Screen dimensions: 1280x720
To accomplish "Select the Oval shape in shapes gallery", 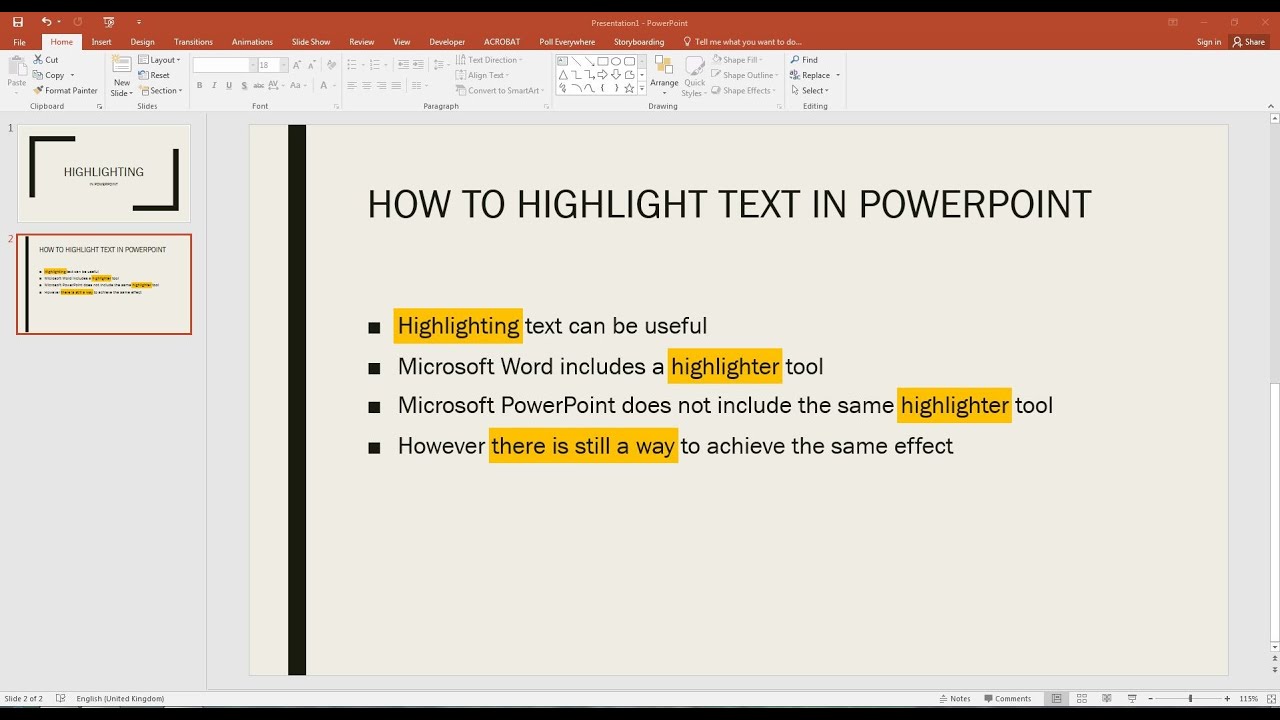I will [x=616, y=61].
